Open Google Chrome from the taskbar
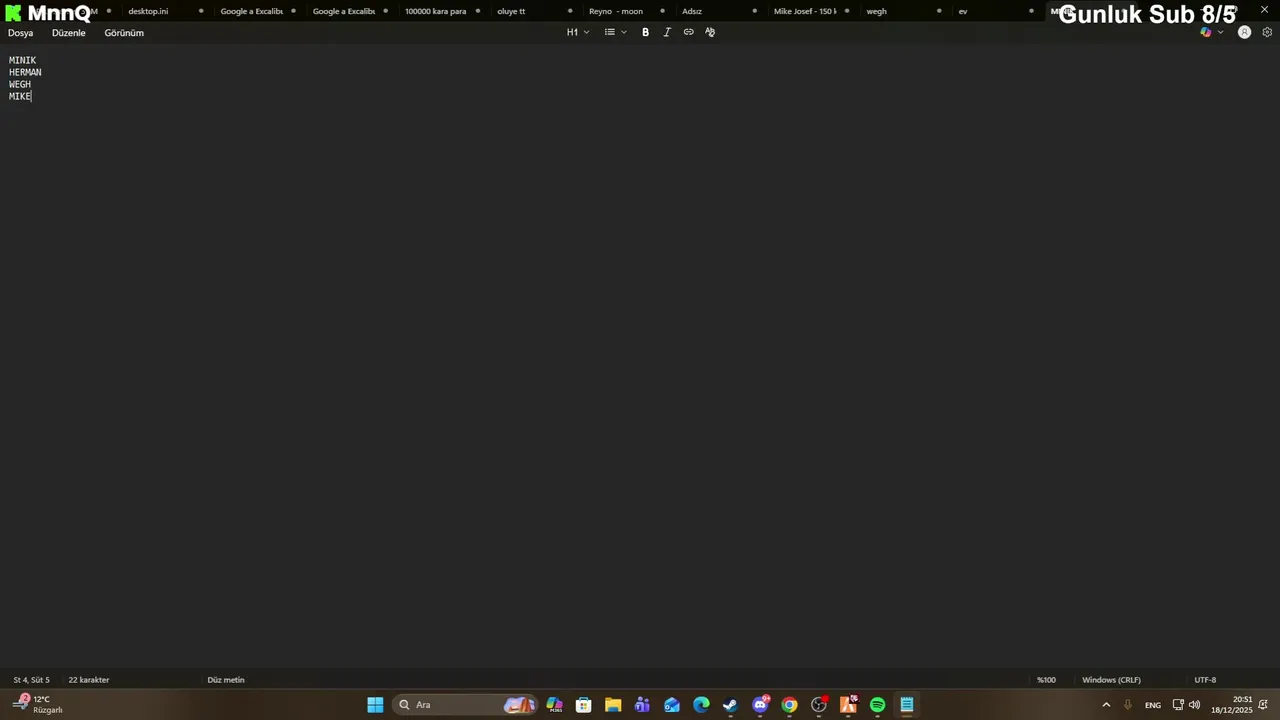1280x720 pixels. pos(789,705)
